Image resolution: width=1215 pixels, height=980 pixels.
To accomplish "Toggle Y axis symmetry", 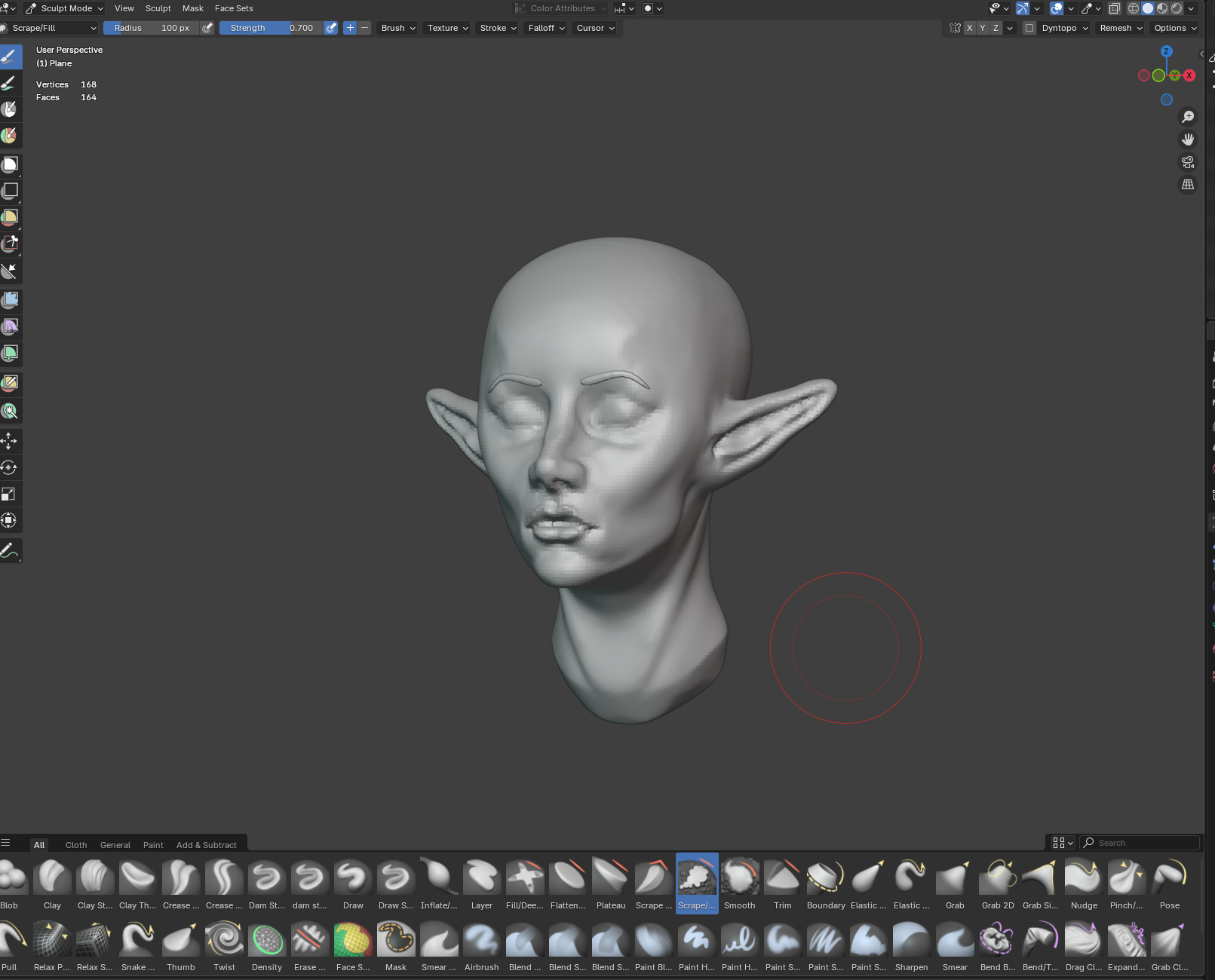I will [x=982, y=28].
